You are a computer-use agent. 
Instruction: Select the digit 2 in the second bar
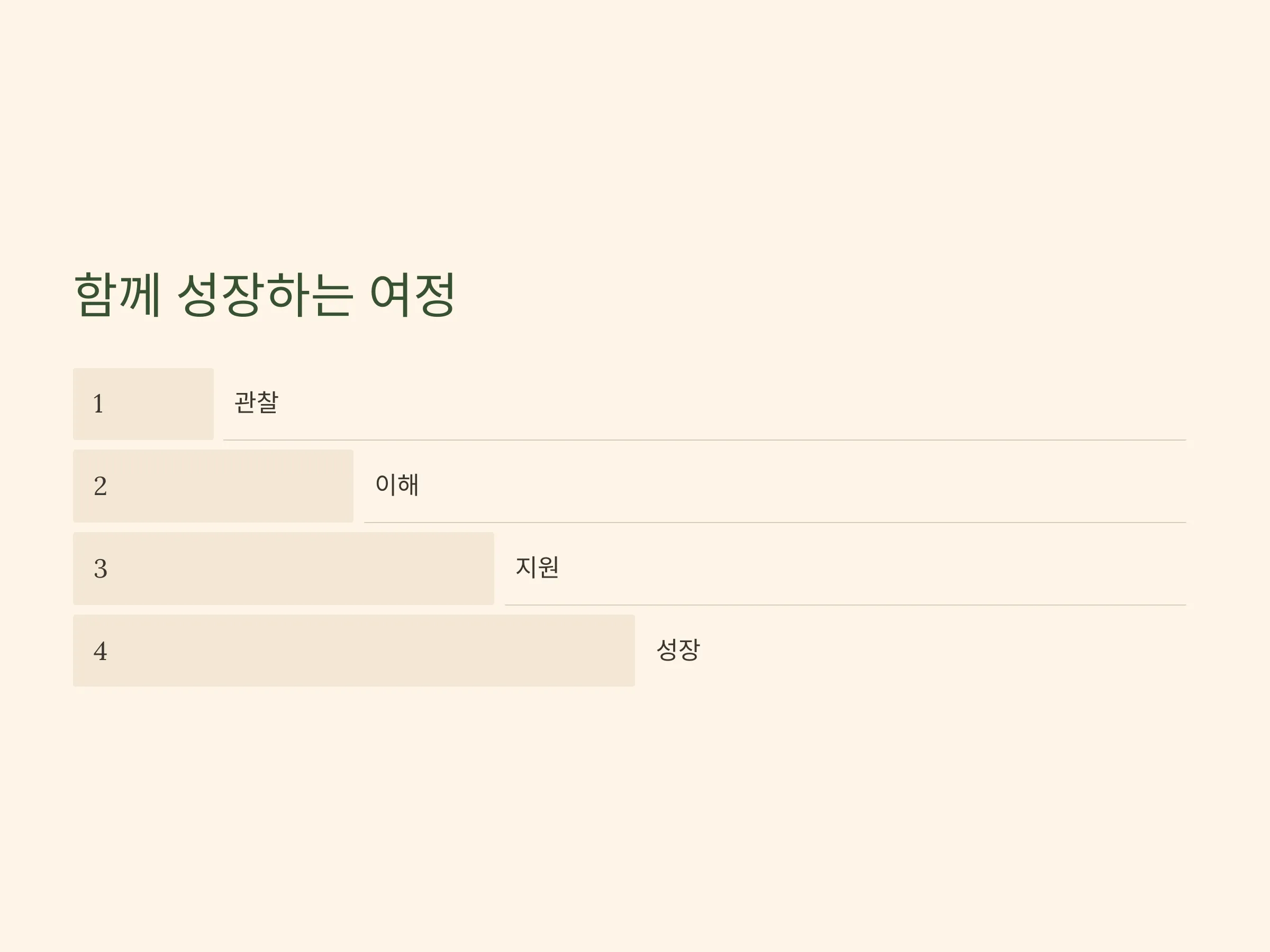[x=100, y=486]
